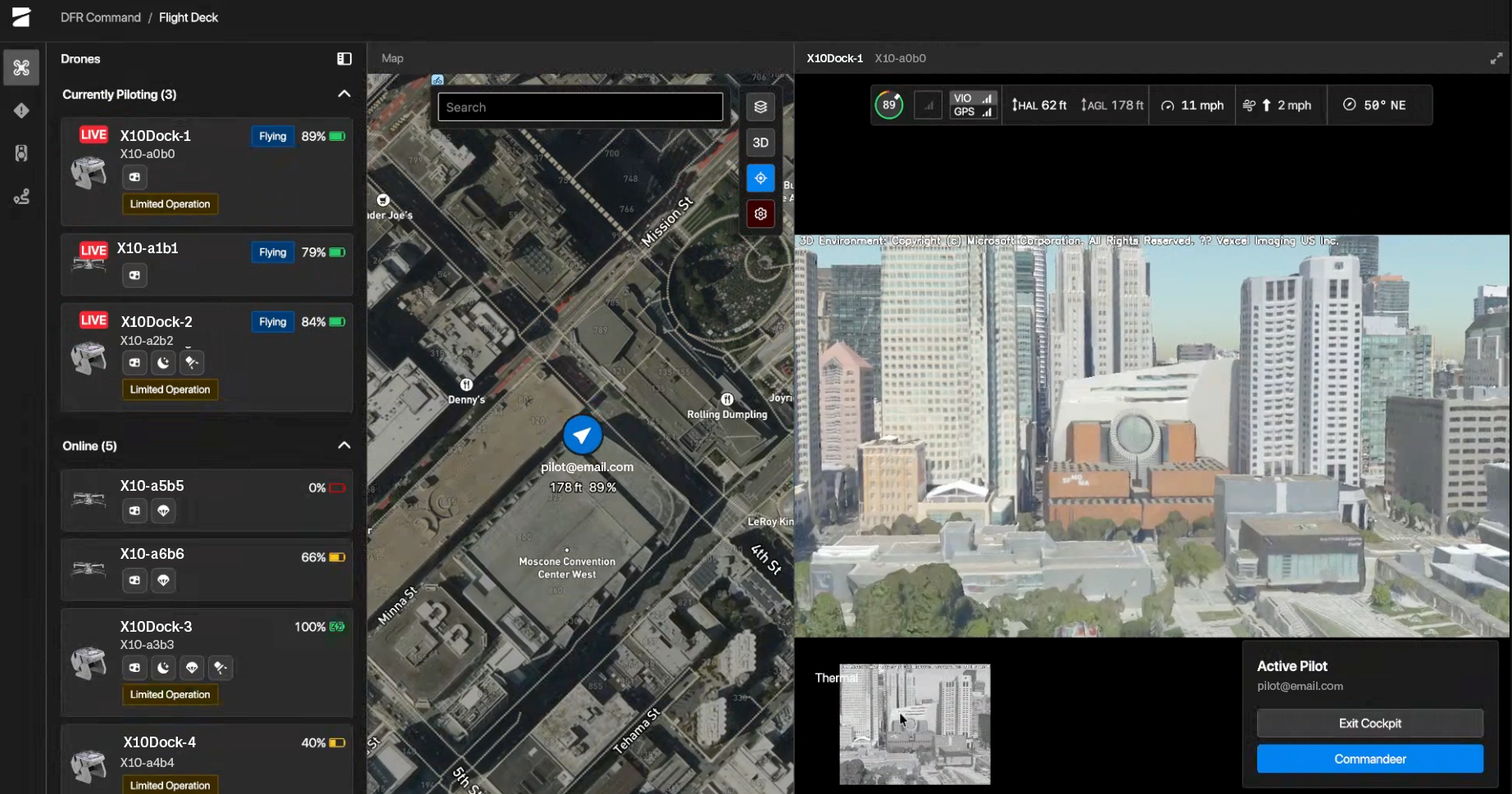Click the HAL 62 ft altitude readout
1512x794 pixels.
[1039, 105]
